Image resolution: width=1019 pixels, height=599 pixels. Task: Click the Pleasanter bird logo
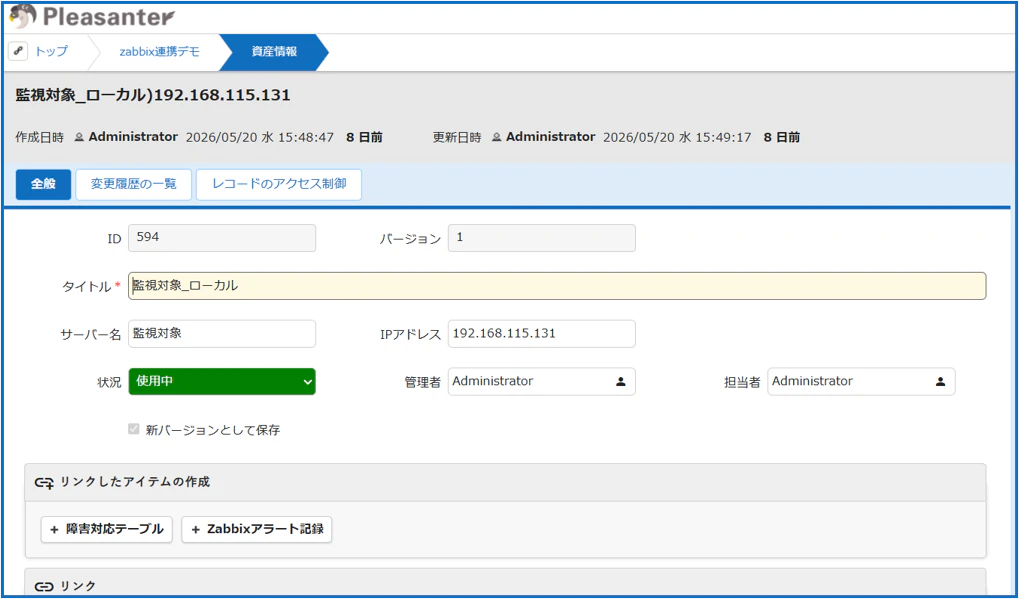pos(23,17)
